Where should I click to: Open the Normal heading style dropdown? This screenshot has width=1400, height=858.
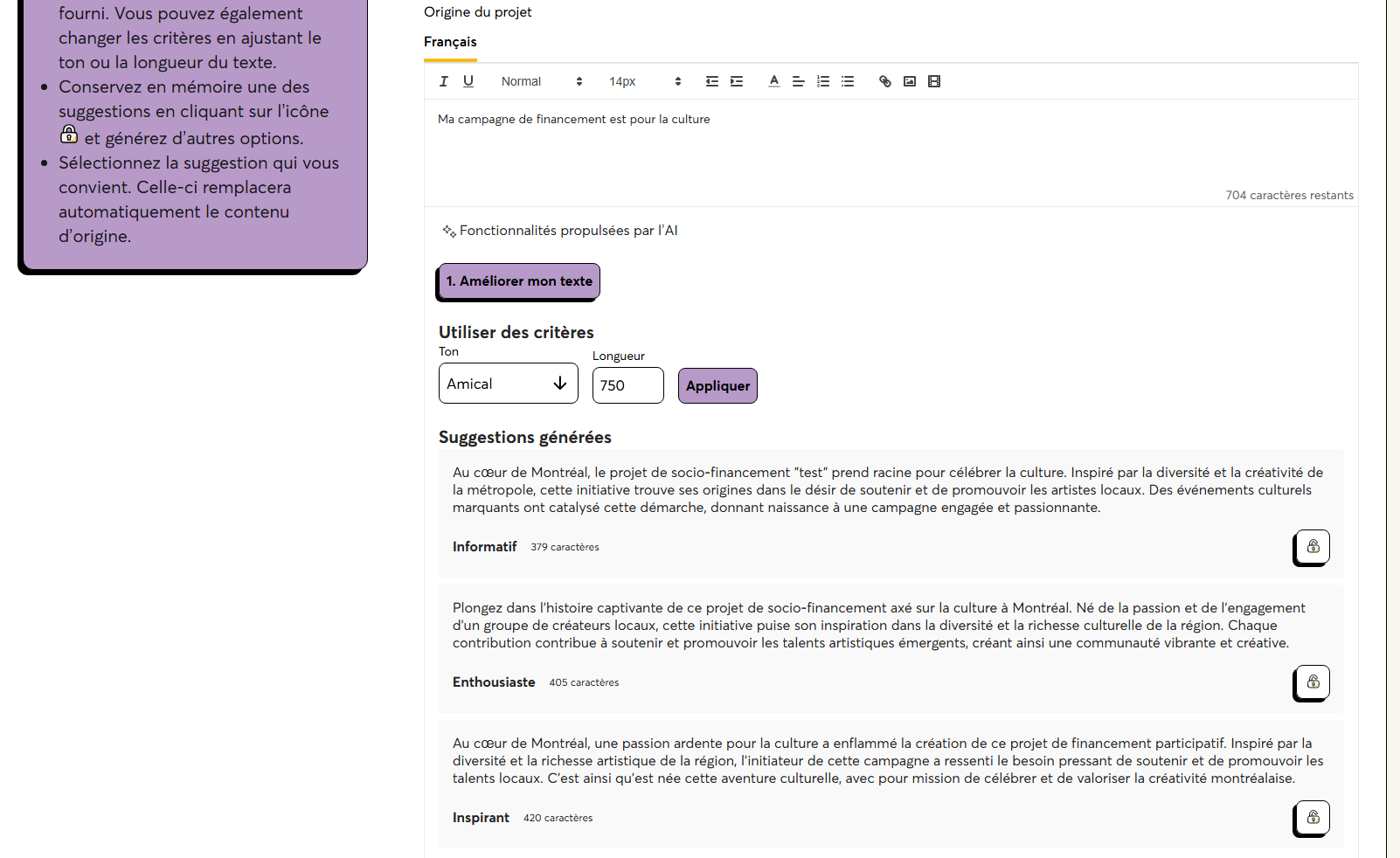[541, 81]
